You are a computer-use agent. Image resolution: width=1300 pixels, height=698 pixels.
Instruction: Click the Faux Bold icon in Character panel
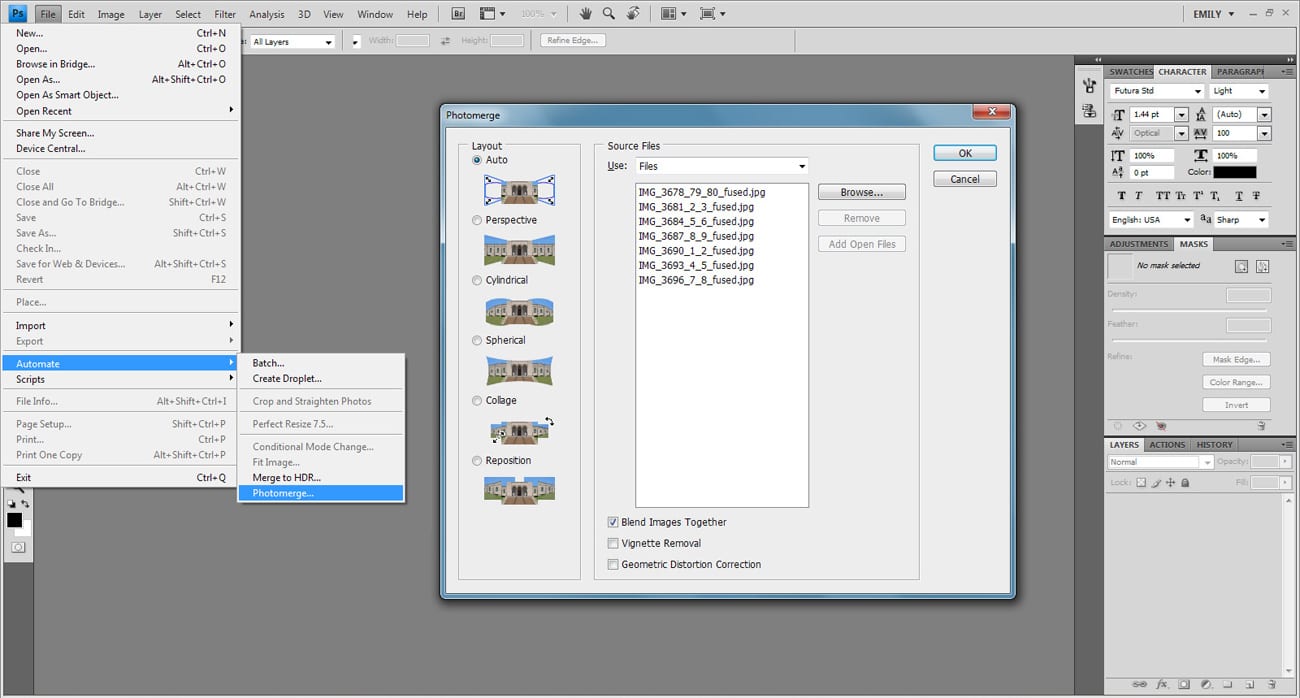[x=1122, y=196]
